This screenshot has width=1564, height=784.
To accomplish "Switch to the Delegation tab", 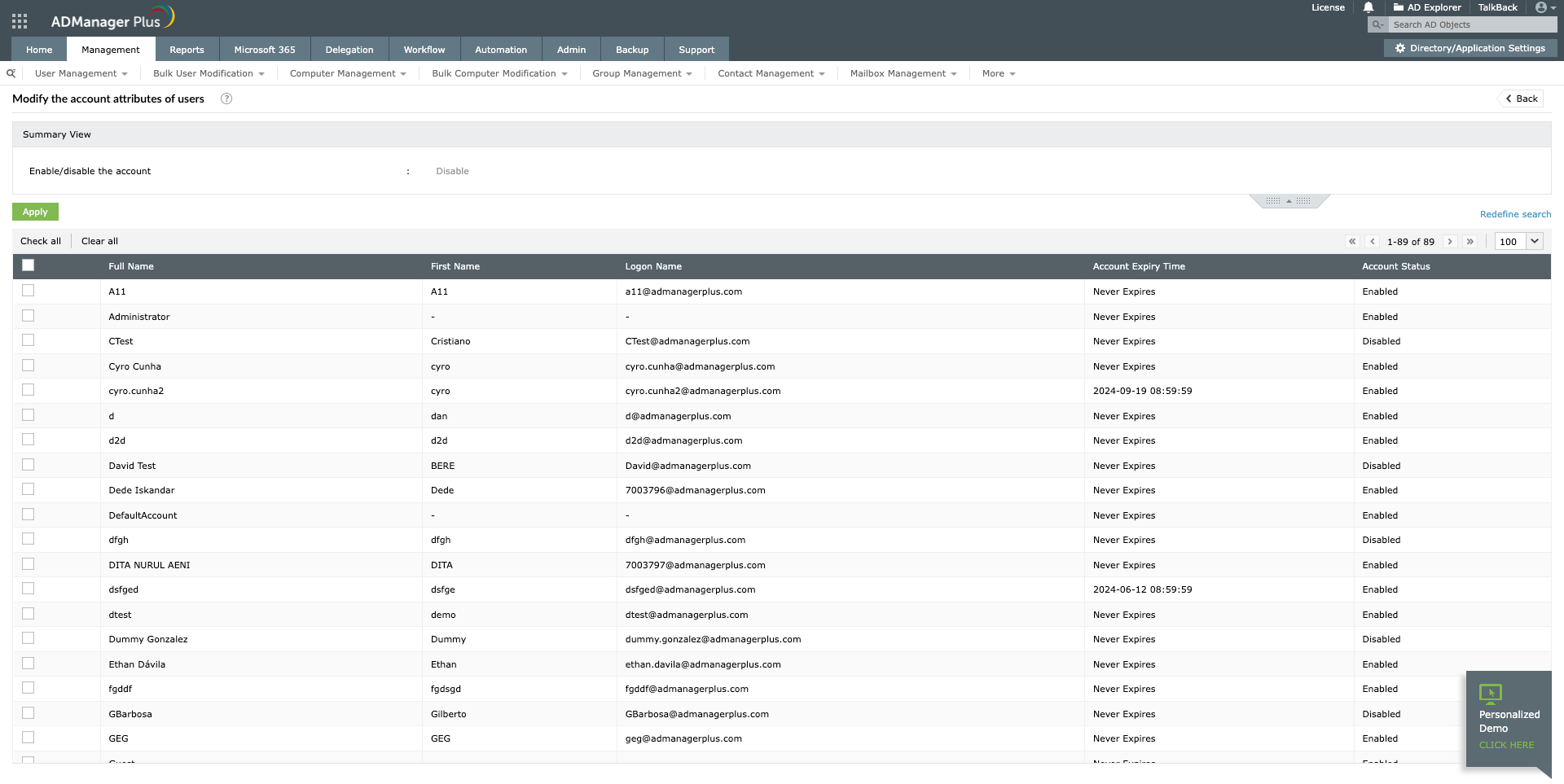I will pos(349,50).
